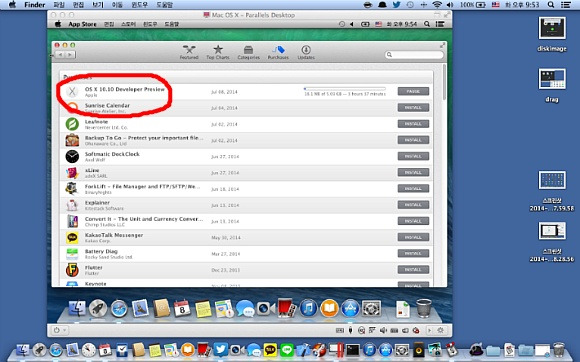
Task: Open the guest Apple menu
Action: [58, 24]
